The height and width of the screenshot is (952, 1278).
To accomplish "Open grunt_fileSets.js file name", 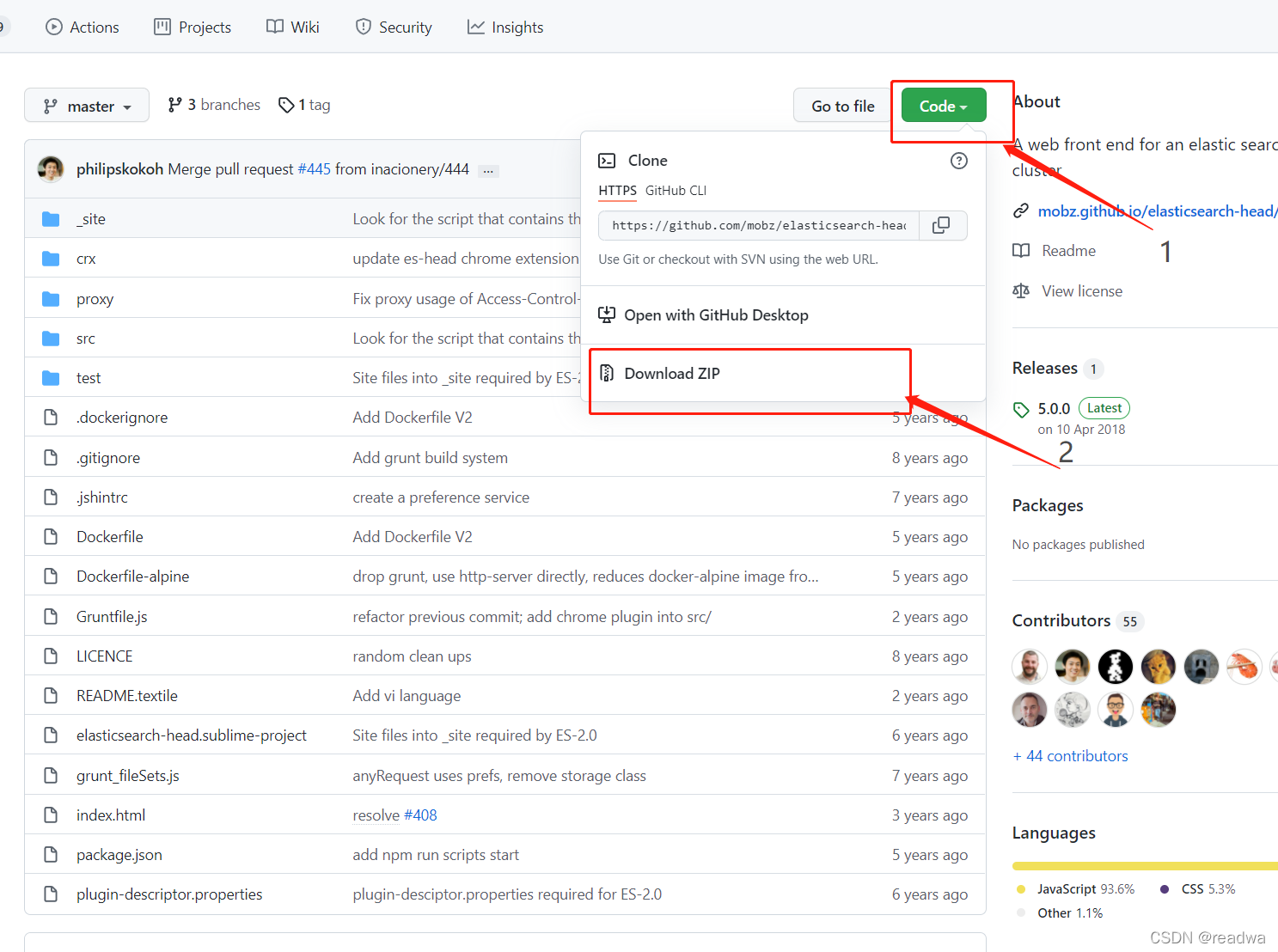I will click(128, 776).
